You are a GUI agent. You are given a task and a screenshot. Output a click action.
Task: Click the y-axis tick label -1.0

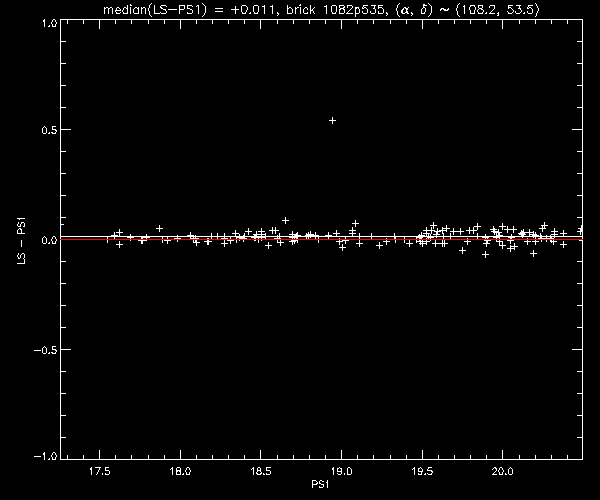pyautogui.click(x=46, y=456)
